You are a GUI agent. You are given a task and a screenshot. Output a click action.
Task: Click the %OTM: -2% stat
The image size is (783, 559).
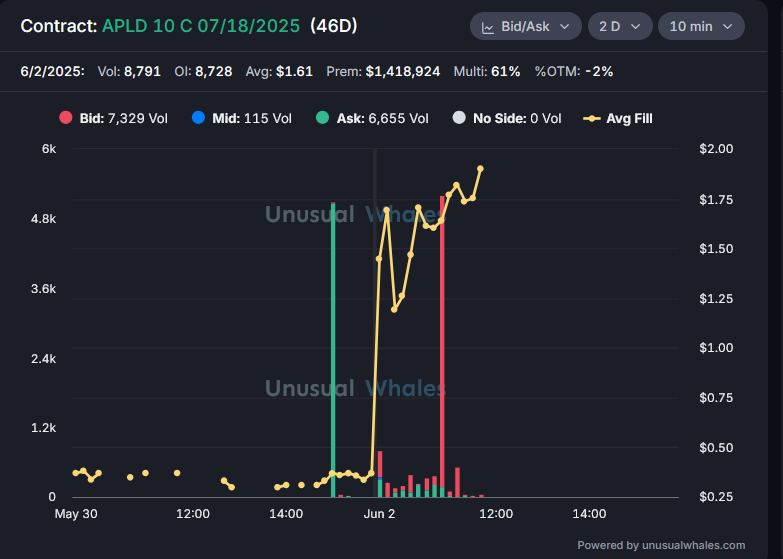coord(574,71)
